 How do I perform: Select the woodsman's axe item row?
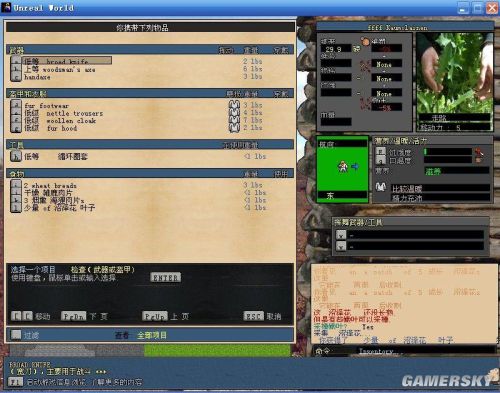click(60, 69)
